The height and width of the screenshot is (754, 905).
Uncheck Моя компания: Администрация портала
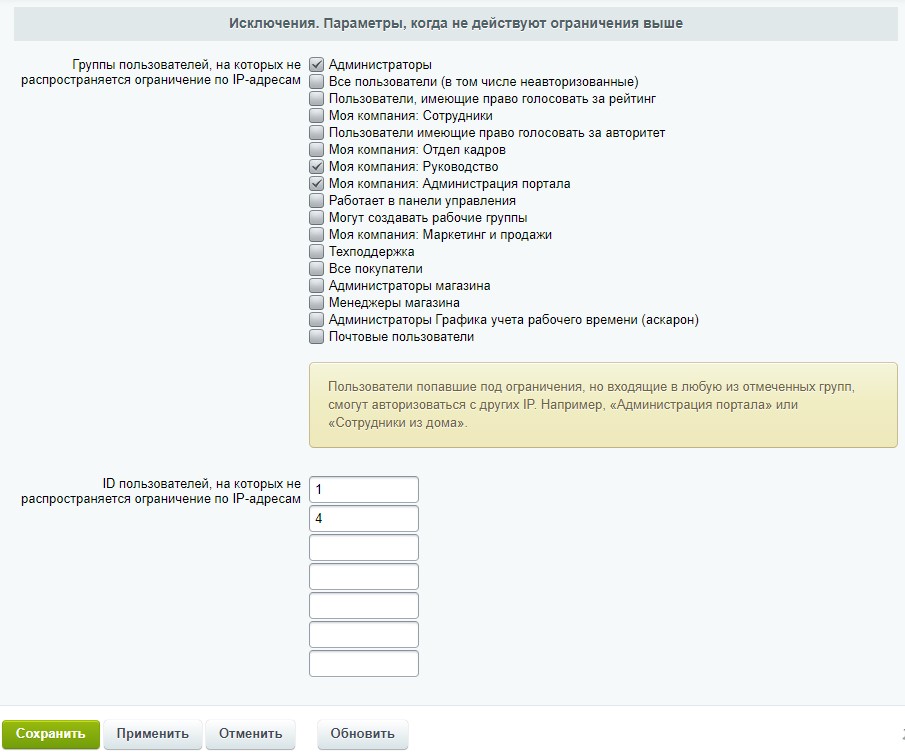pos(315,183)
